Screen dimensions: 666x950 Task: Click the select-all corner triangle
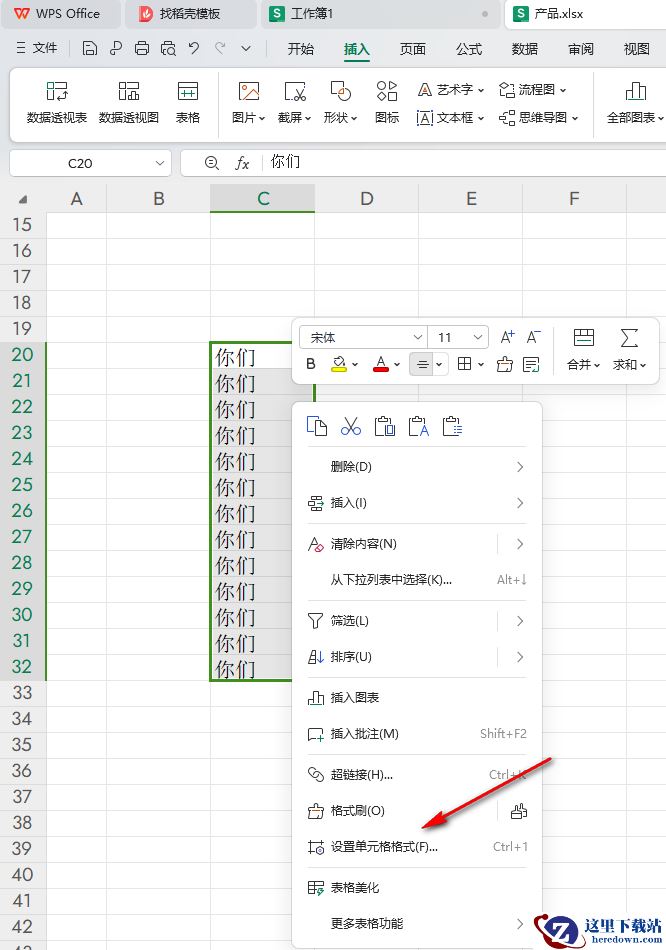pos(23,199)
